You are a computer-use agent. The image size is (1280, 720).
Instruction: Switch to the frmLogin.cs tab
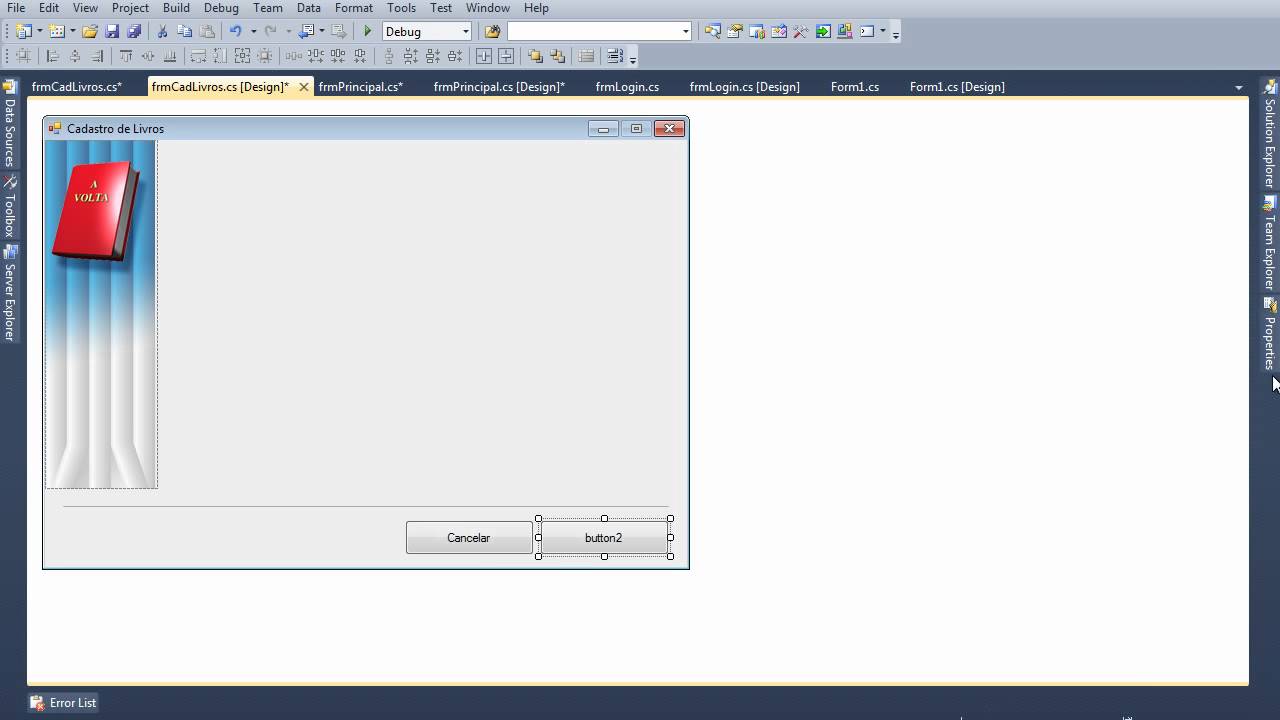point(627,87)
